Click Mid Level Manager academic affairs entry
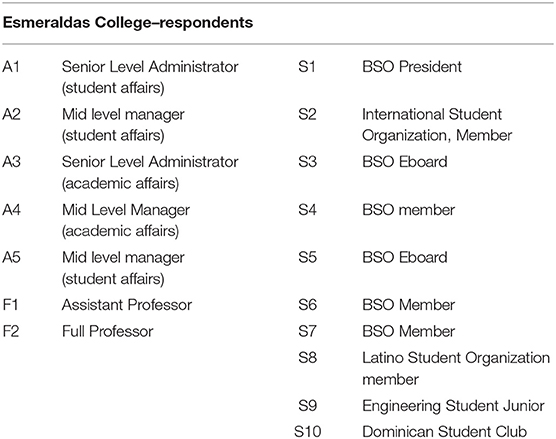556x439 pixels. [x=126, y=221]
